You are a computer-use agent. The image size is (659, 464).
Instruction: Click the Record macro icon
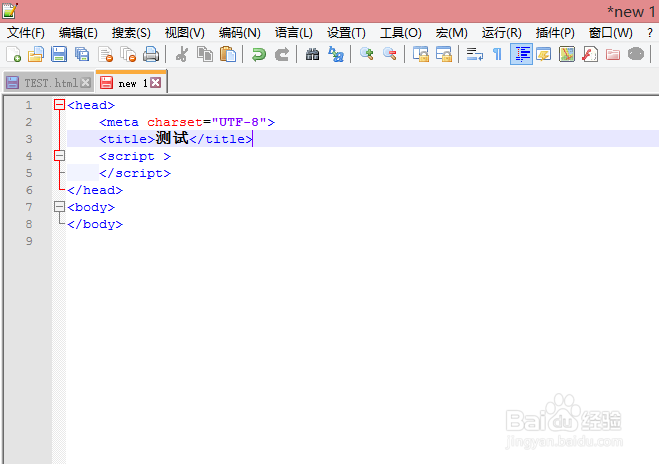point(636,54)
